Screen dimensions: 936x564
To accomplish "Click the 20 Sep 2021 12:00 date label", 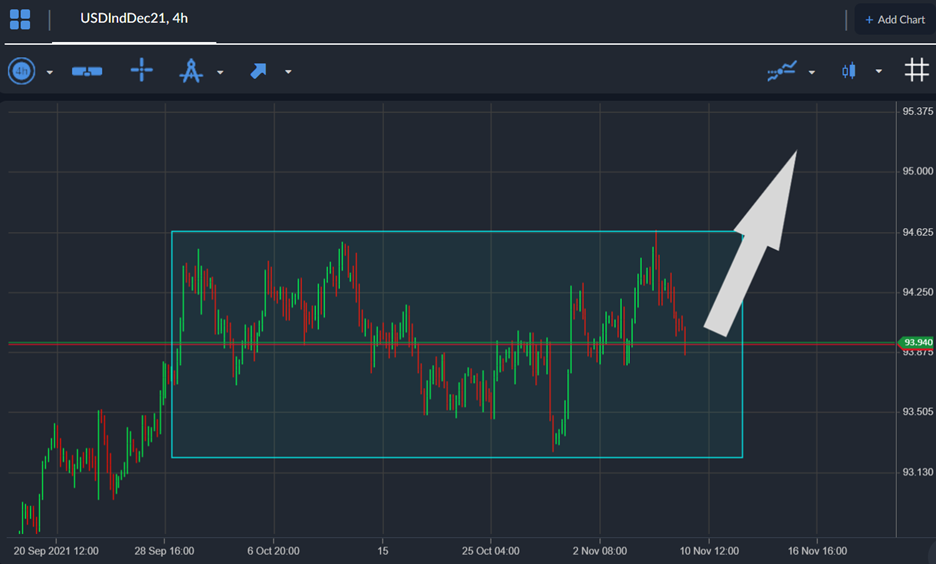I will (x=56, y=551).
